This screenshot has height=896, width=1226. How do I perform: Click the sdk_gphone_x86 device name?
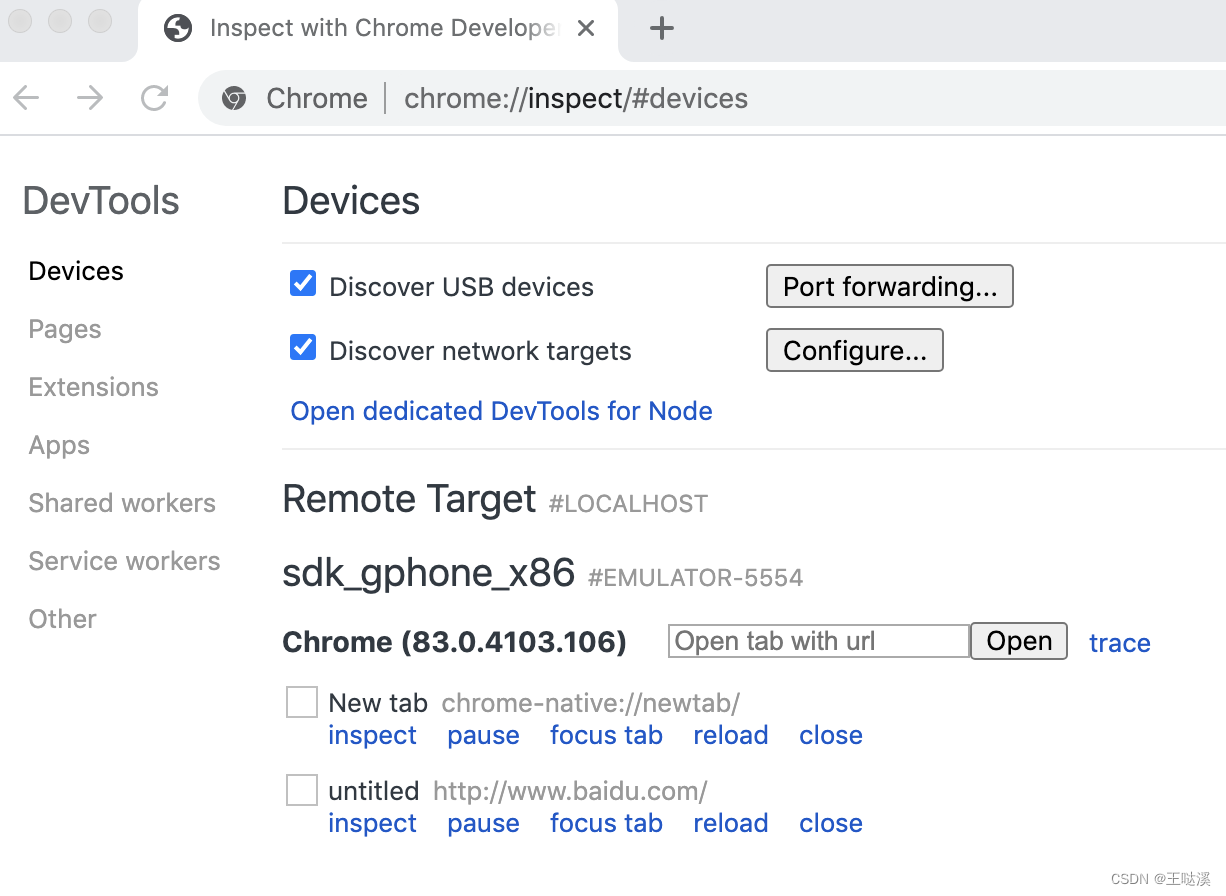429,574
